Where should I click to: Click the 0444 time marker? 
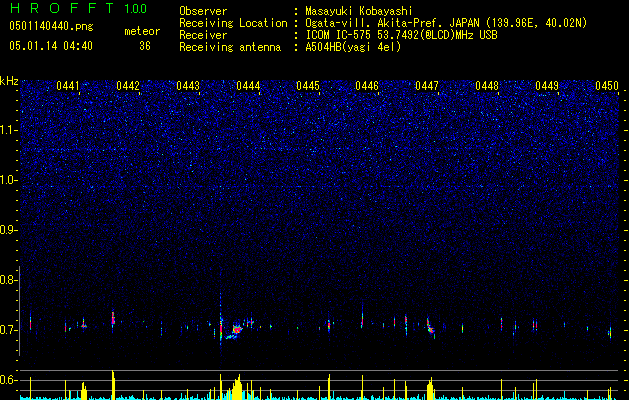point(248,86)
